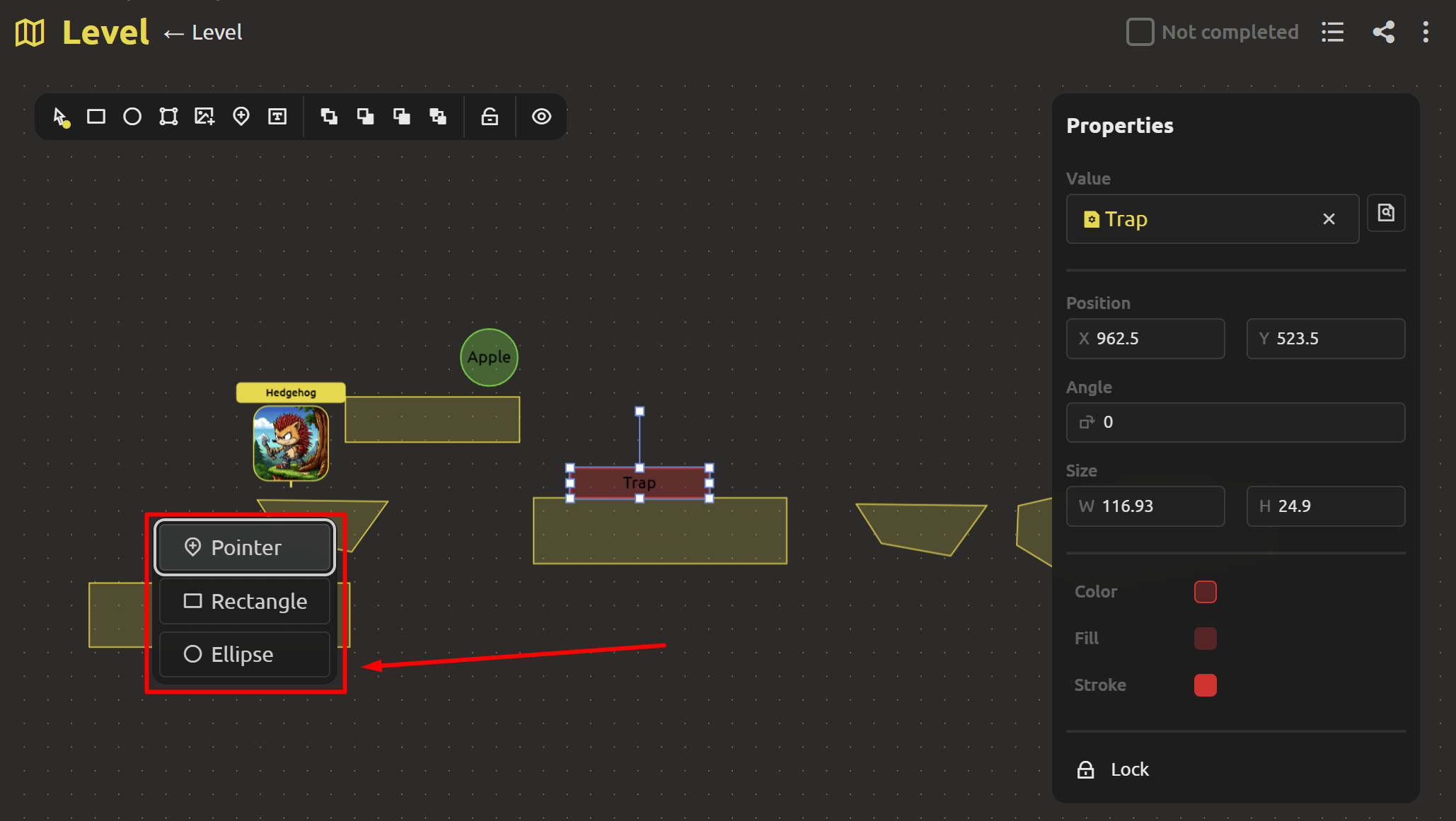Select the cursor selection tool
This screenshot has height=821, width=1456.
pos(61,117)
